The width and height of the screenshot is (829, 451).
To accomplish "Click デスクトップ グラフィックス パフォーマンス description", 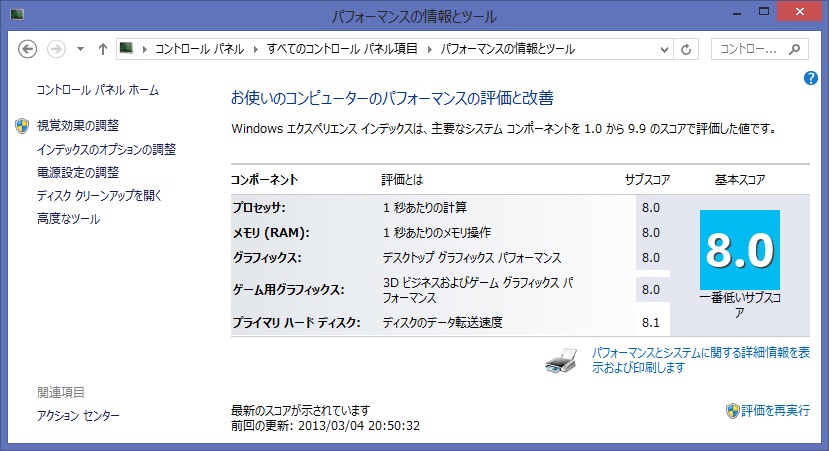I will coord(472,257).
